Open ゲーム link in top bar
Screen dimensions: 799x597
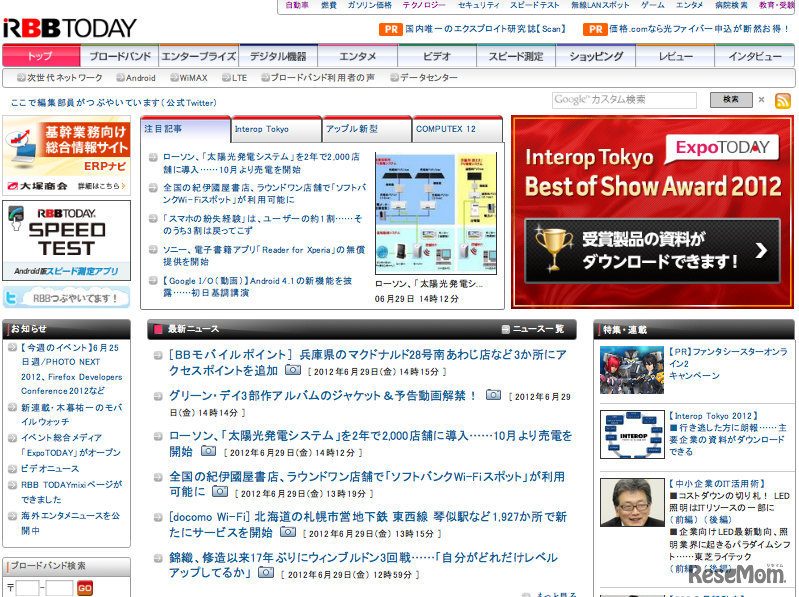pyautogui.click(x=653, y=5)
